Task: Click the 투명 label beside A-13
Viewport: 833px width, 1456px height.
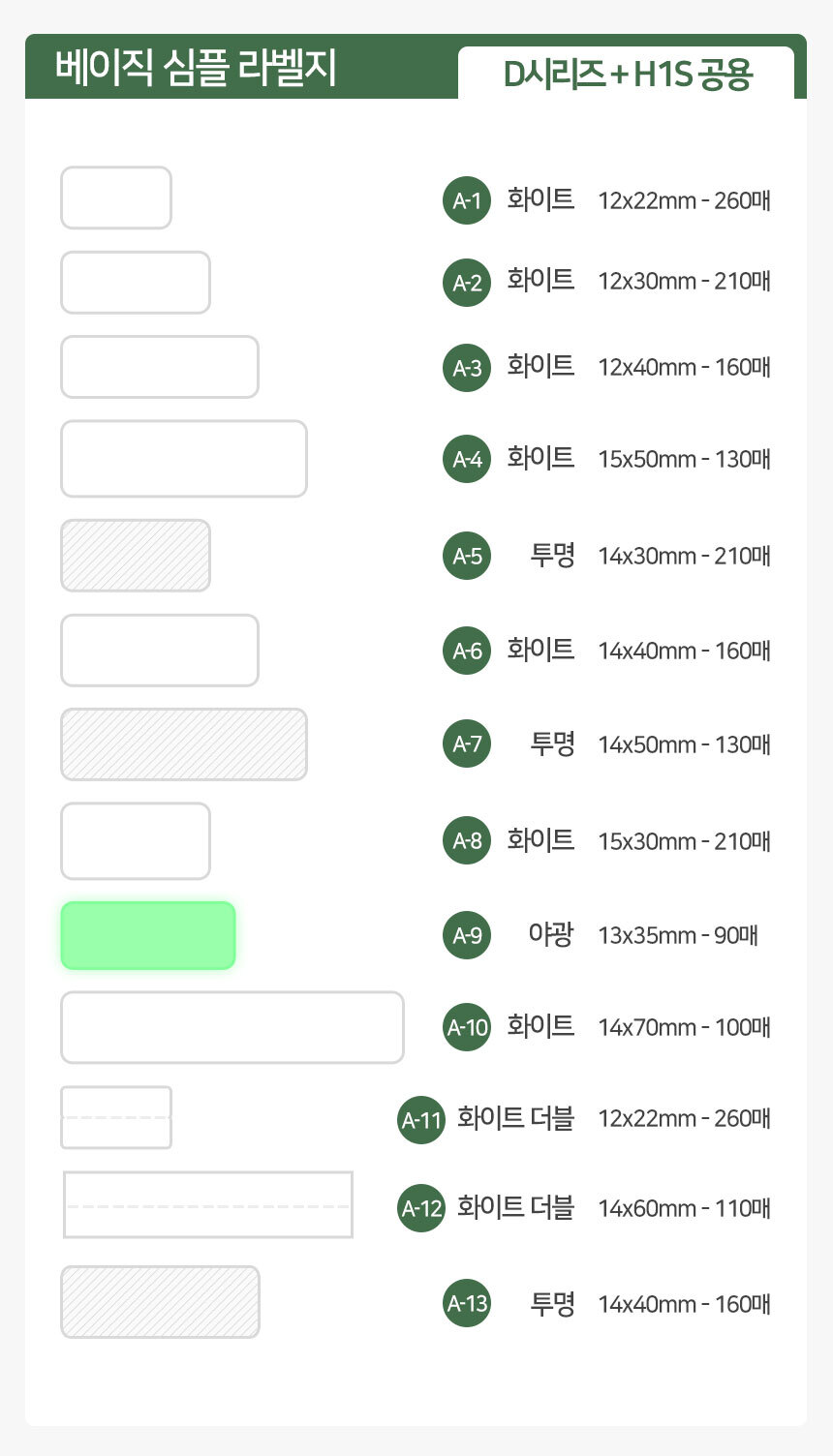Action: pyautogui.click(x=552, y=1304)
